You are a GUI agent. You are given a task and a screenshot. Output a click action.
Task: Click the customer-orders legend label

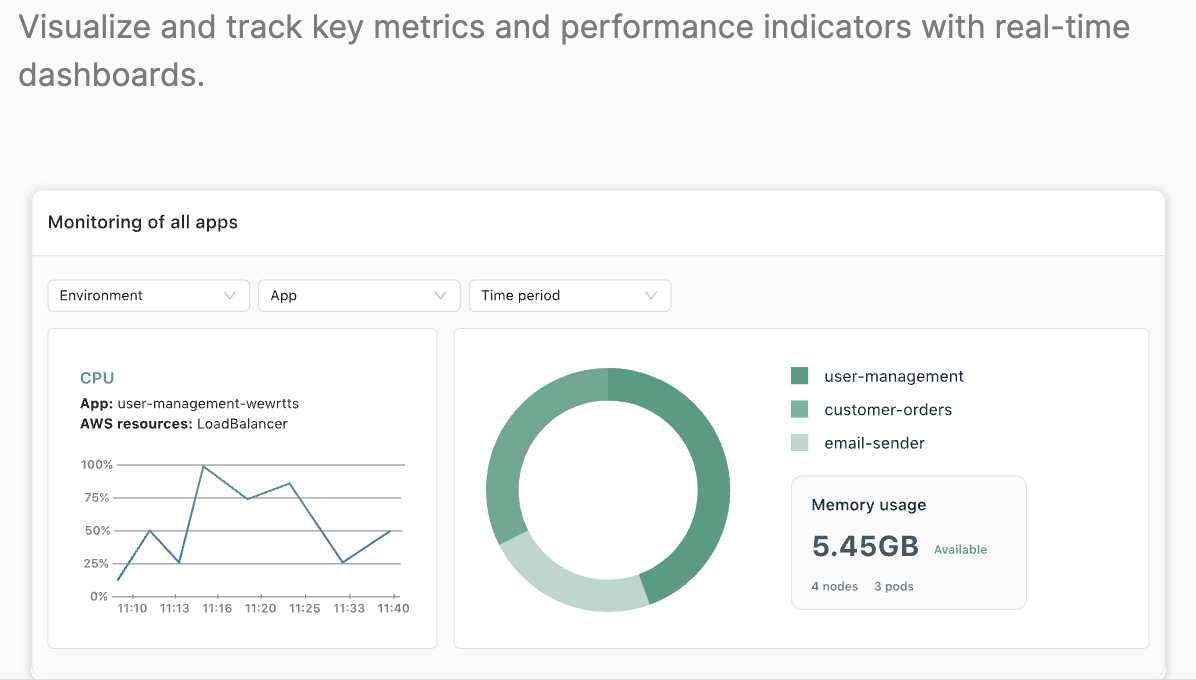[888, 409]
